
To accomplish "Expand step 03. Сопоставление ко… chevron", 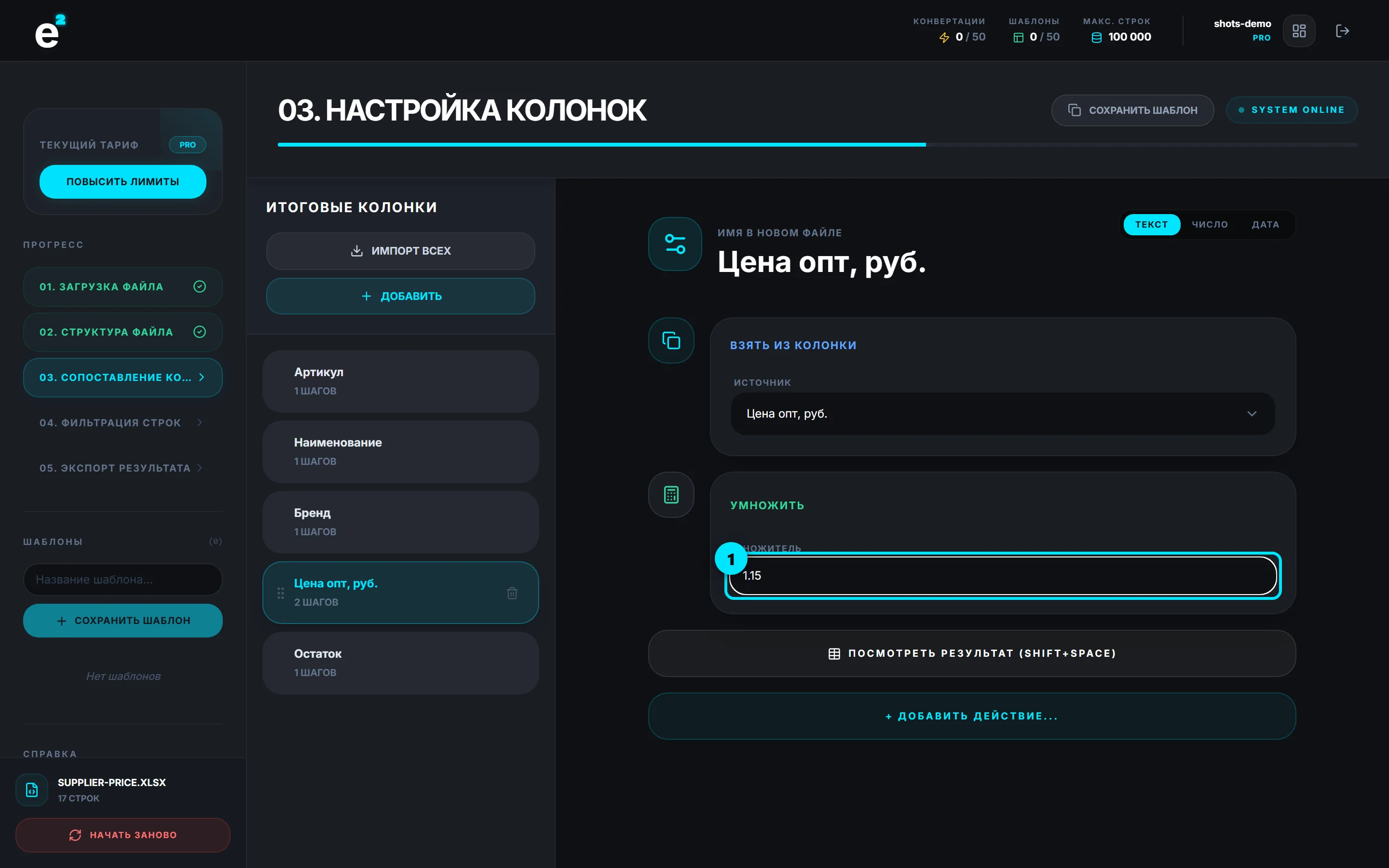I will [x=202, y=377].
